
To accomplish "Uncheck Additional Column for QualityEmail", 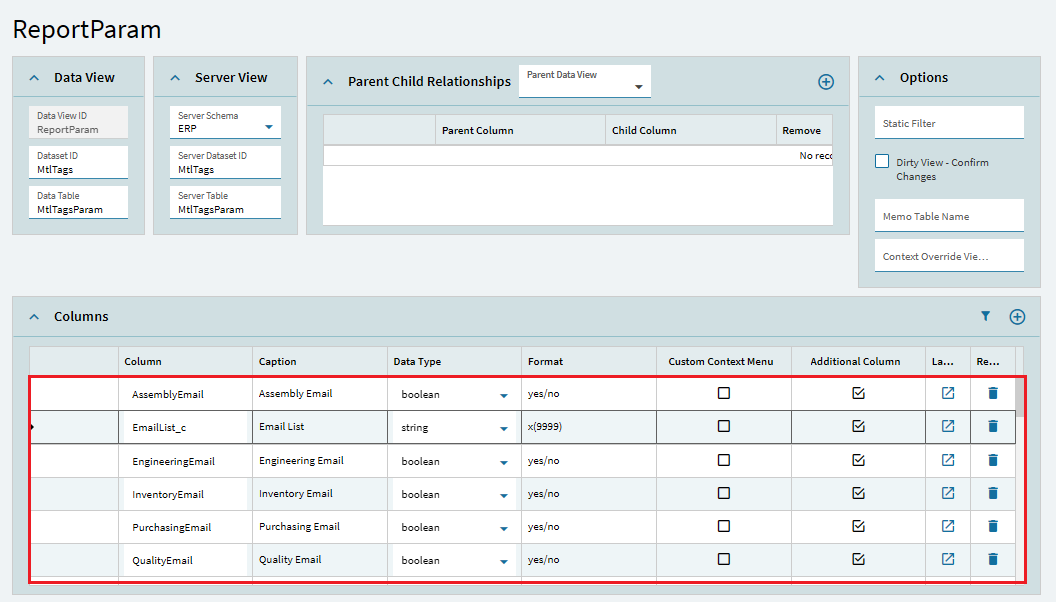I will click(x=858, y=559).
